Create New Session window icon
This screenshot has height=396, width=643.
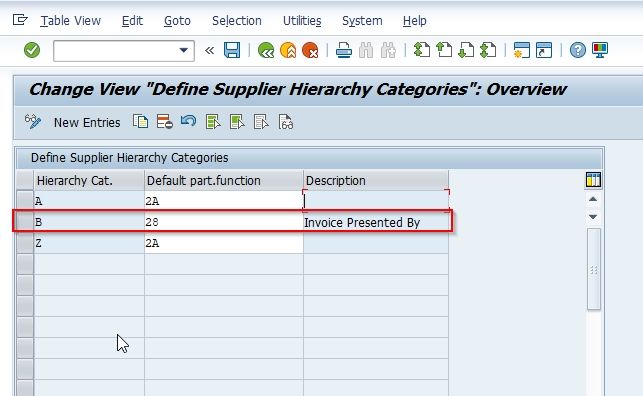[522, 50]
